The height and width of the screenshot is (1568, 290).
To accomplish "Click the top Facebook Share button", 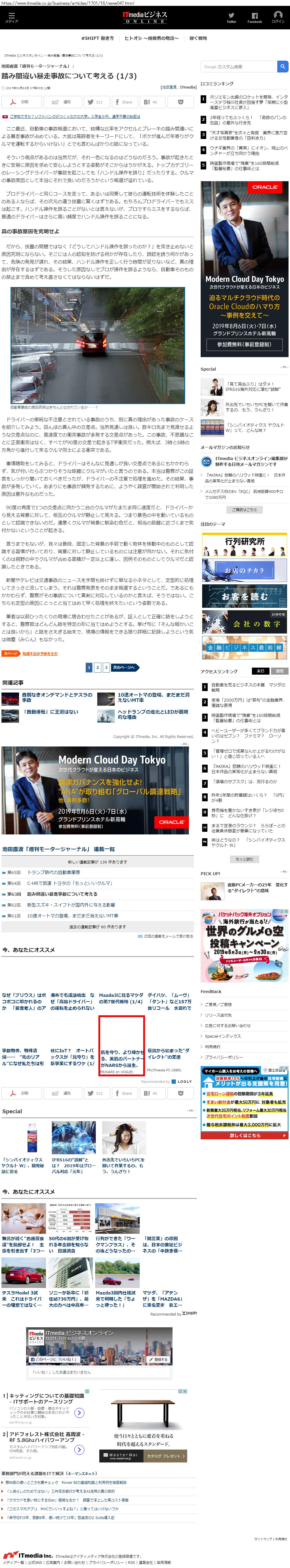I will click(x=124, y=102).
